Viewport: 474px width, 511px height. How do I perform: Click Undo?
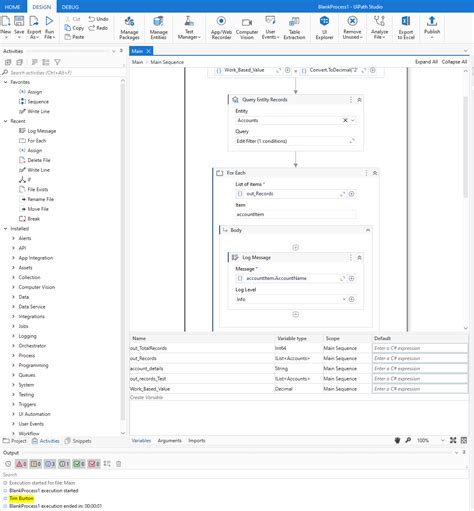pyautogui.click(x=98, y=19)
